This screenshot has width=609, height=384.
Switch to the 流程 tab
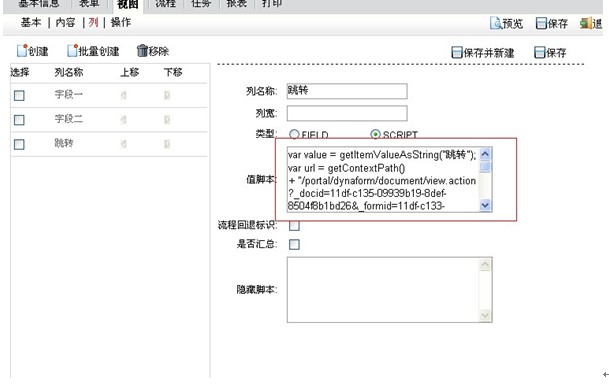click(165, 4)
